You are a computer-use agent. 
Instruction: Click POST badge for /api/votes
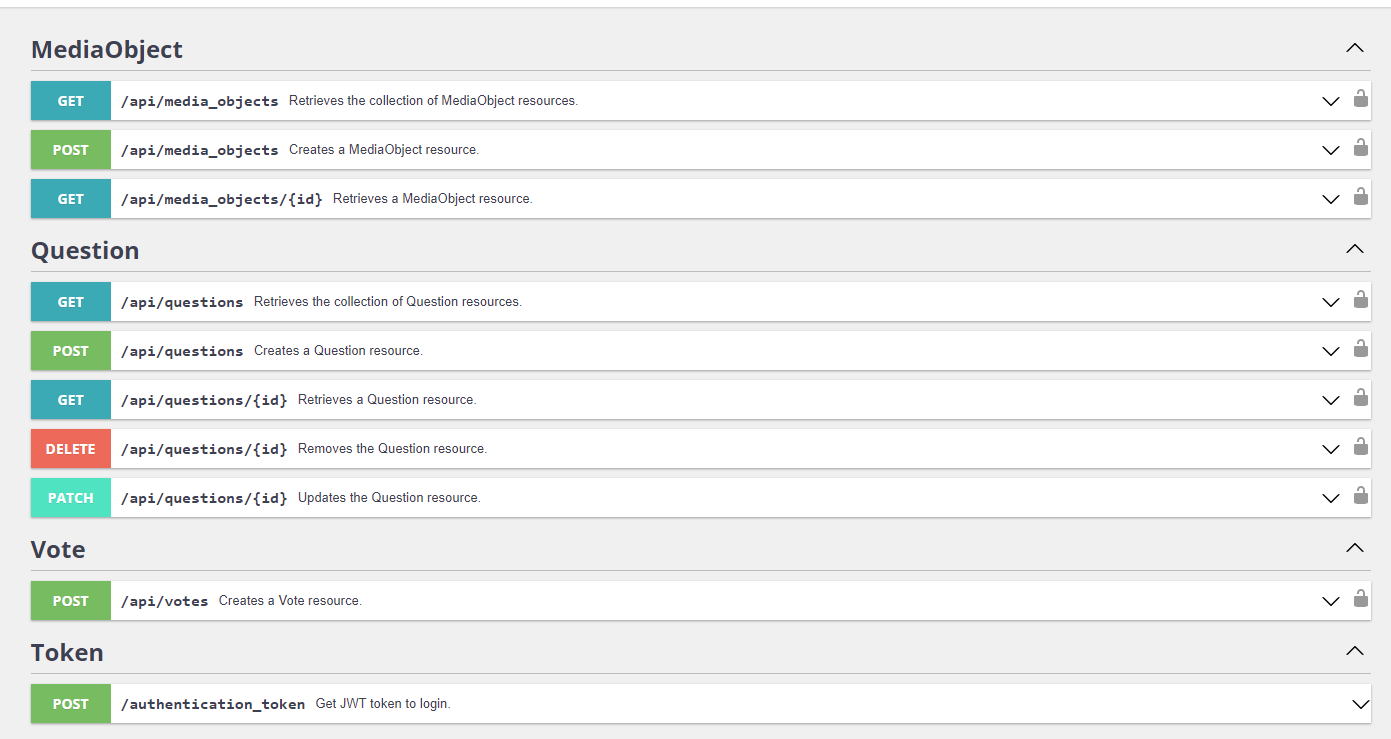coord(71,601)
